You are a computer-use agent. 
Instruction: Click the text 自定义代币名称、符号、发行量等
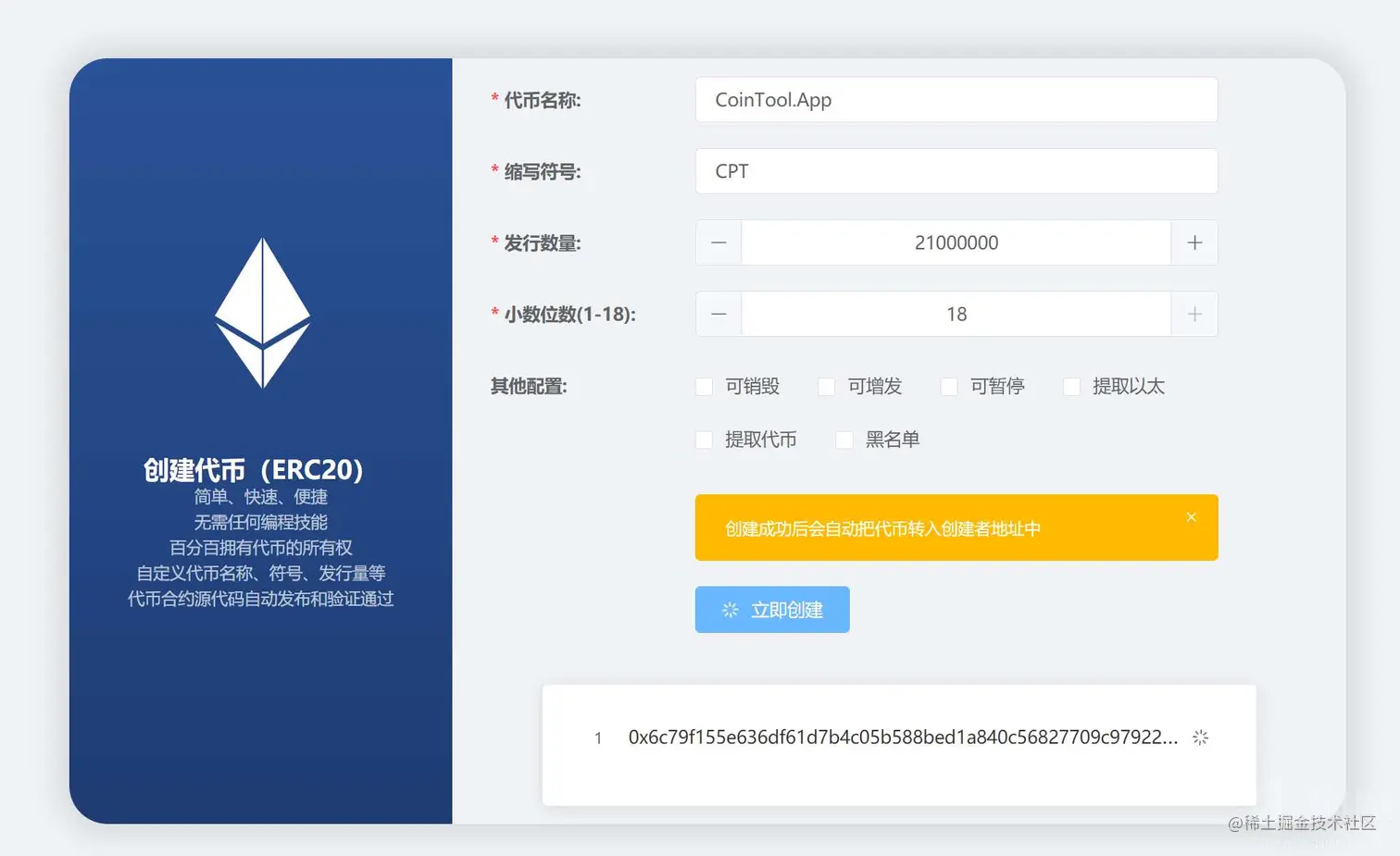click(x=260, y=573)
